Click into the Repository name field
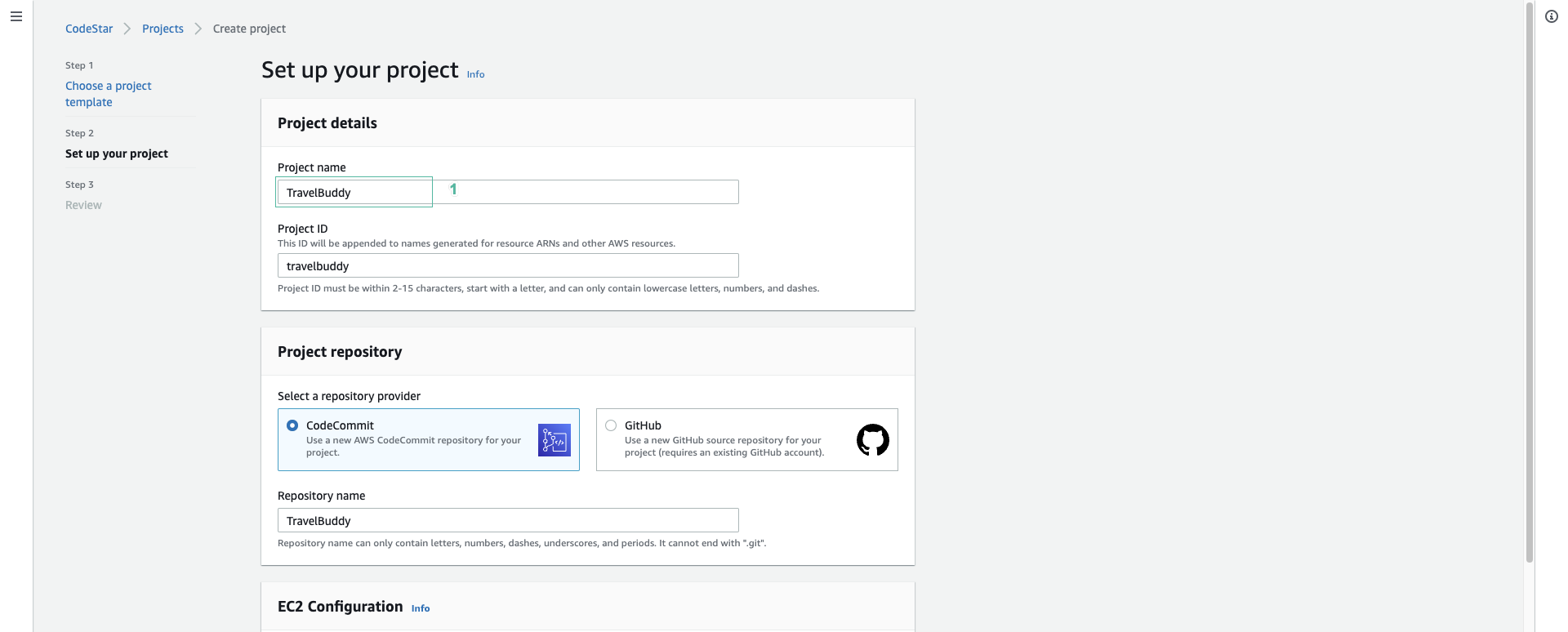Screen dimensions: 1568x632 point(508,520)
